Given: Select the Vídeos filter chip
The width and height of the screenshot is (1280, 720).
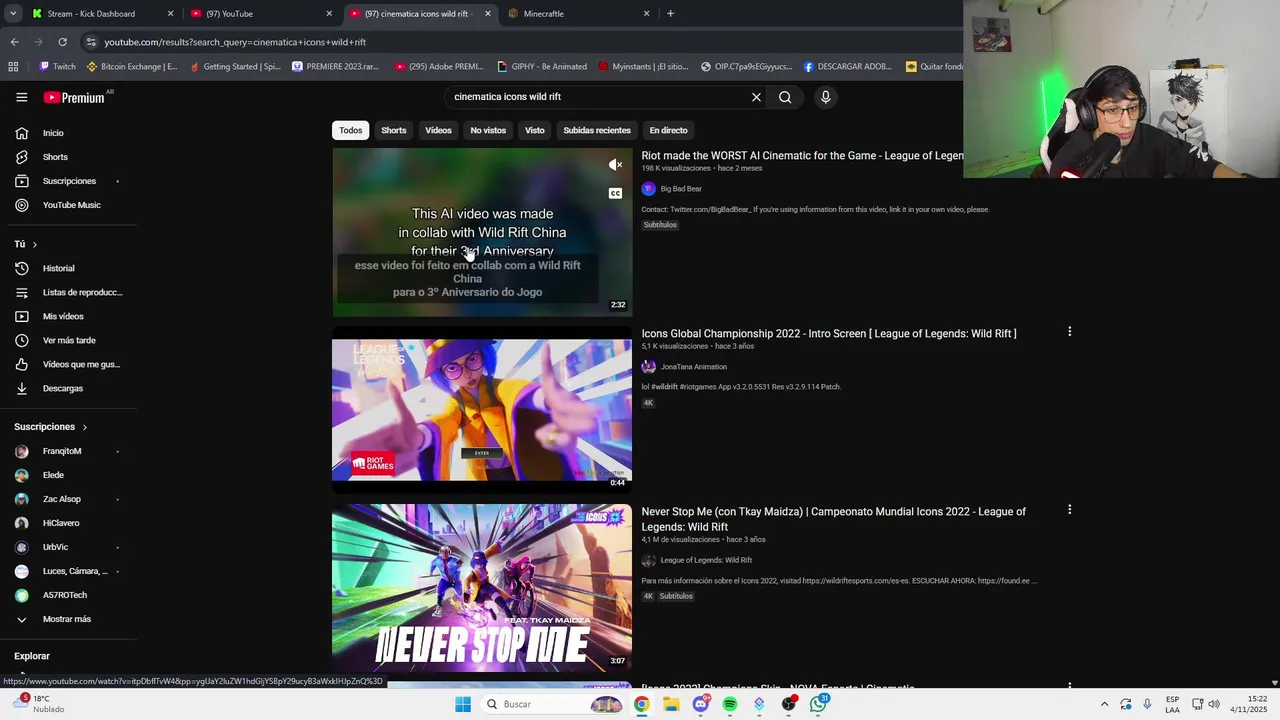Looking at the screenshot, I should coord(438,130).
